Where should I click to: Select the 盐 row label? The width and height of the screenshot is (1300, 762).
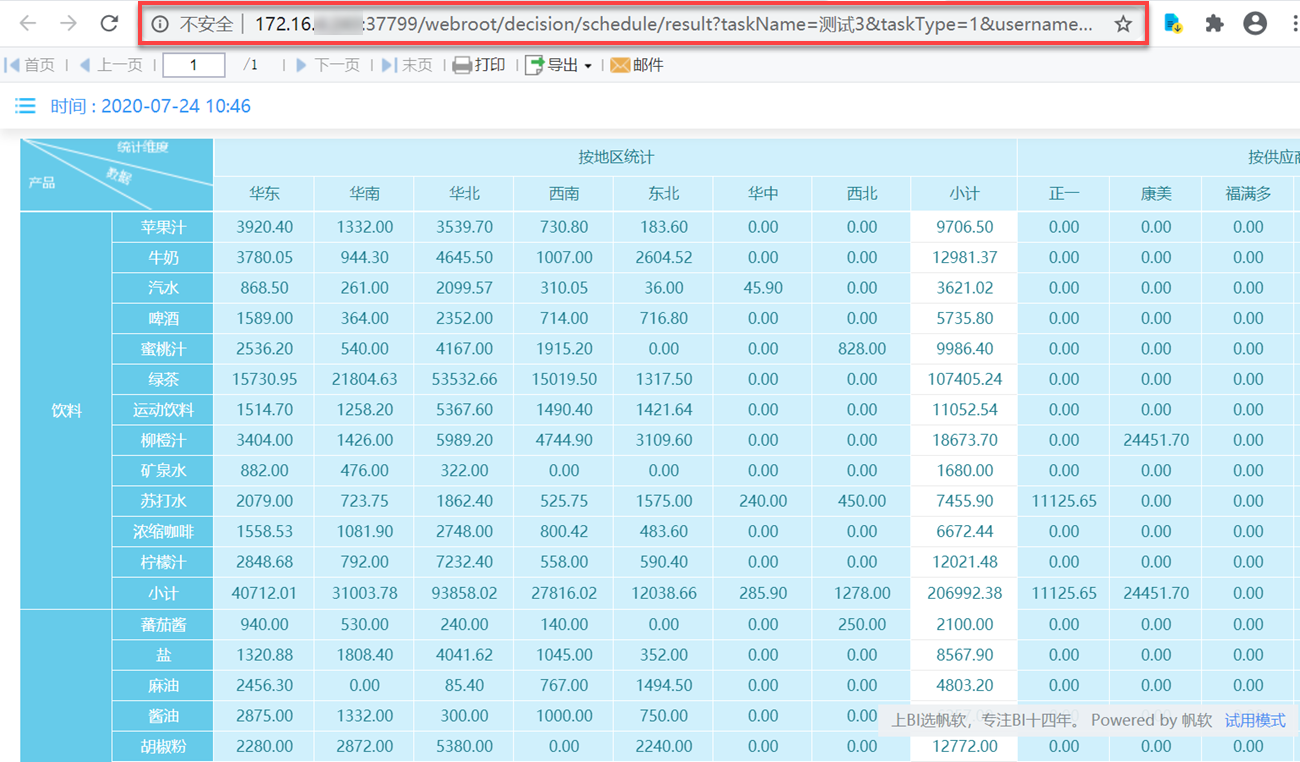(163, 655)
